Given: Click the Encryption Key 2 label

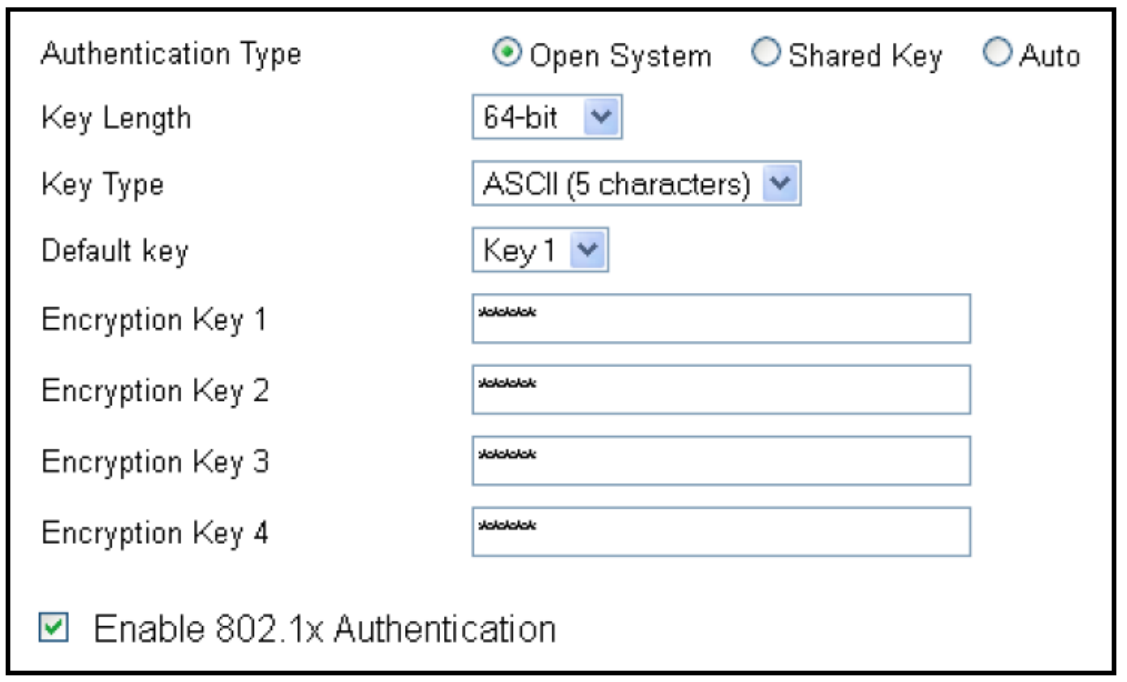Looking at the screenshot, I should [155, 391].
